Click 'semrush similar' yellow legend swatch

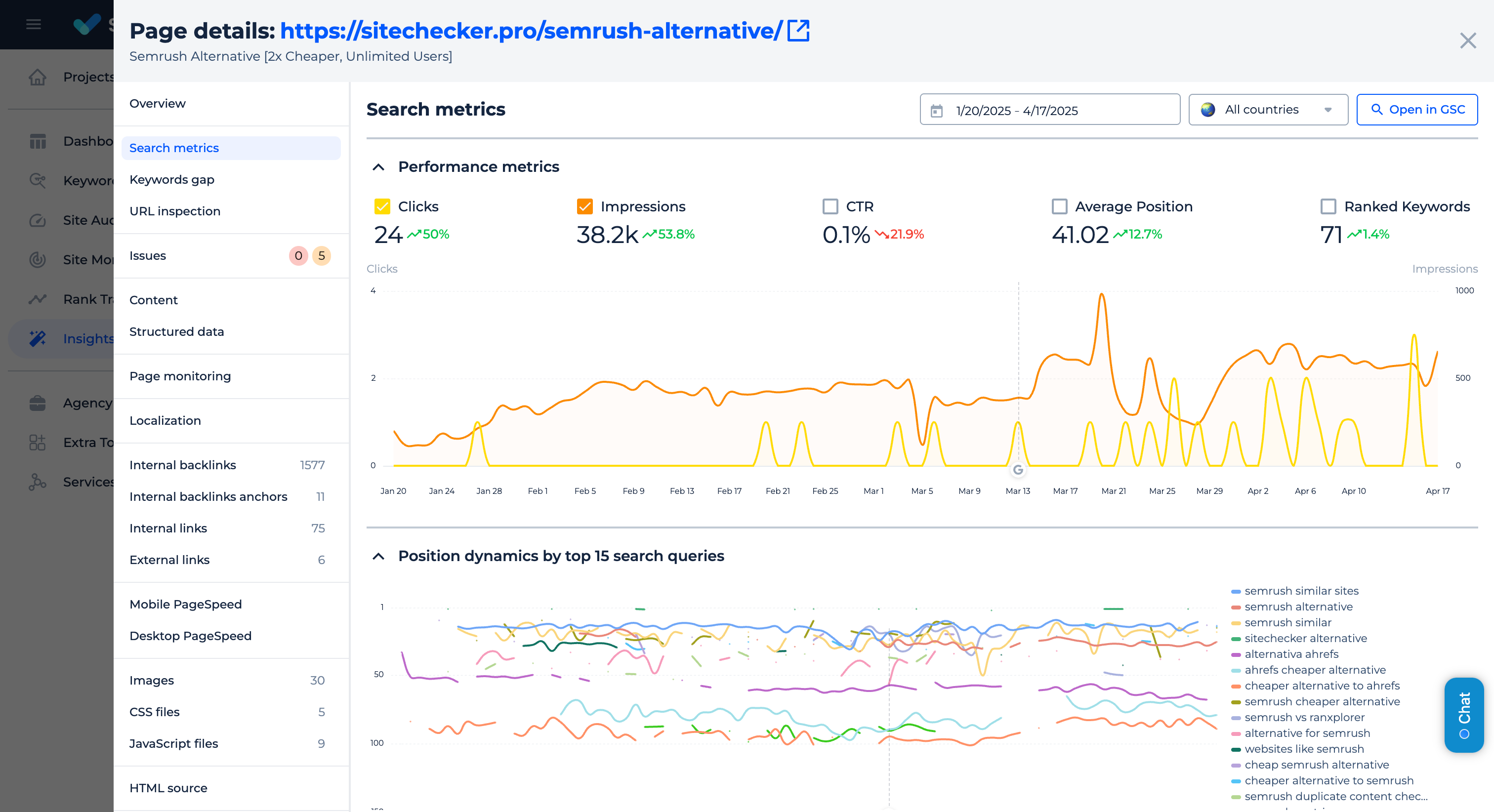click(1236, 623)
